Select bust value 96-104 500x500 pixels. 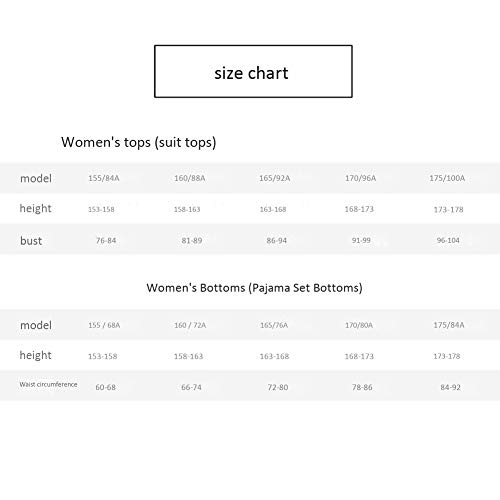click(x=448, y=240)
